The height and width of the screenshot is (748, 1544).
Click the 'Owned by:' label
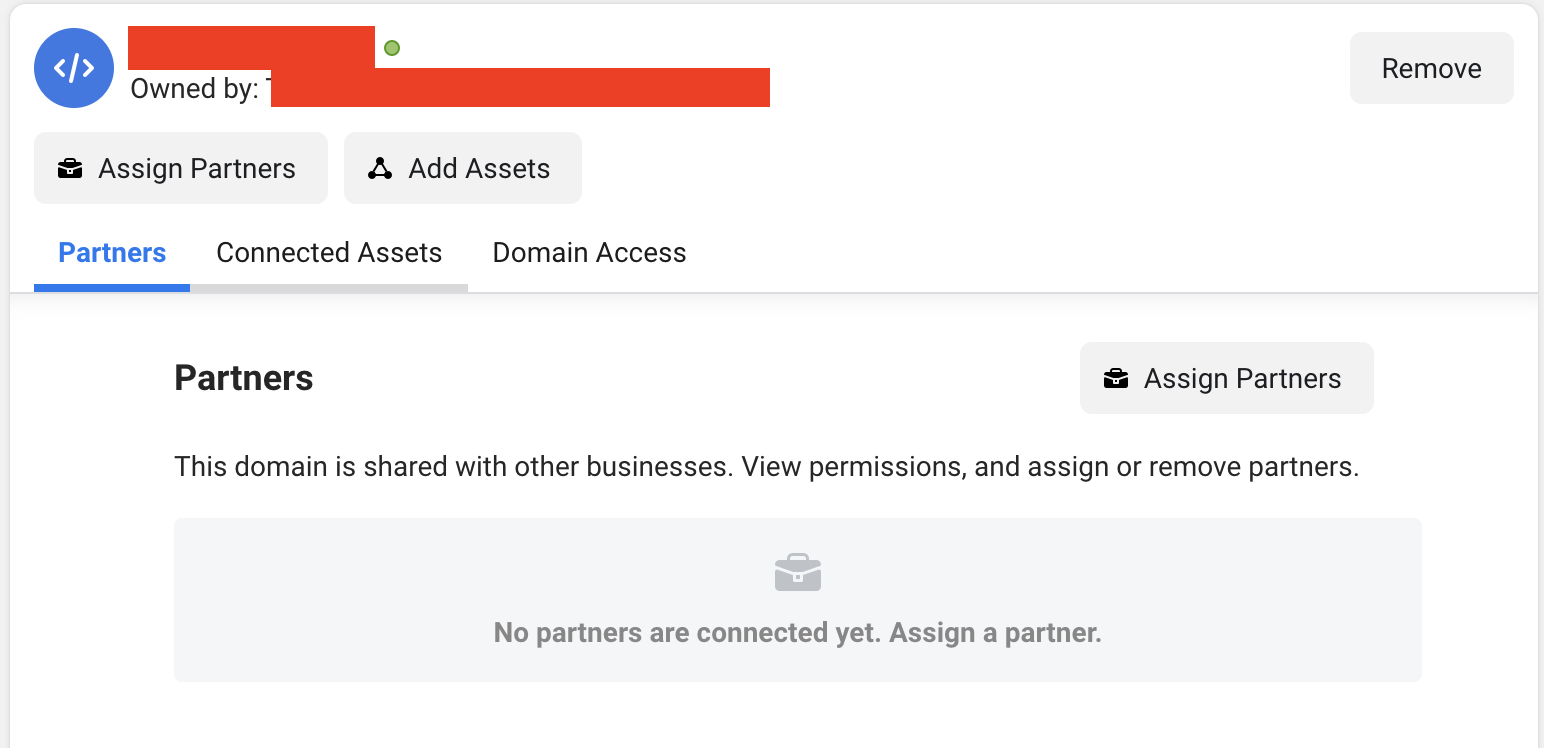pyautogui.click(x=194, y=89)
